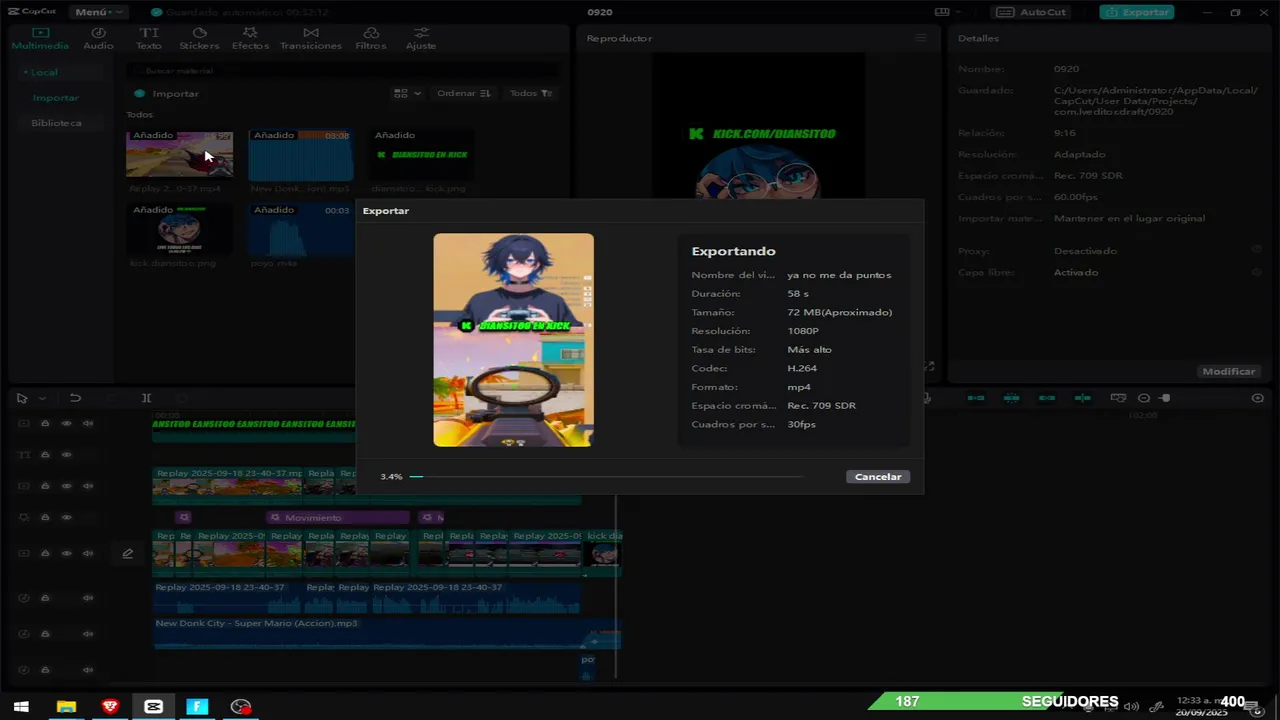This screenshot has height=720, width=1280.
Task: Open the Efectos tab
Action: point(250,39)
